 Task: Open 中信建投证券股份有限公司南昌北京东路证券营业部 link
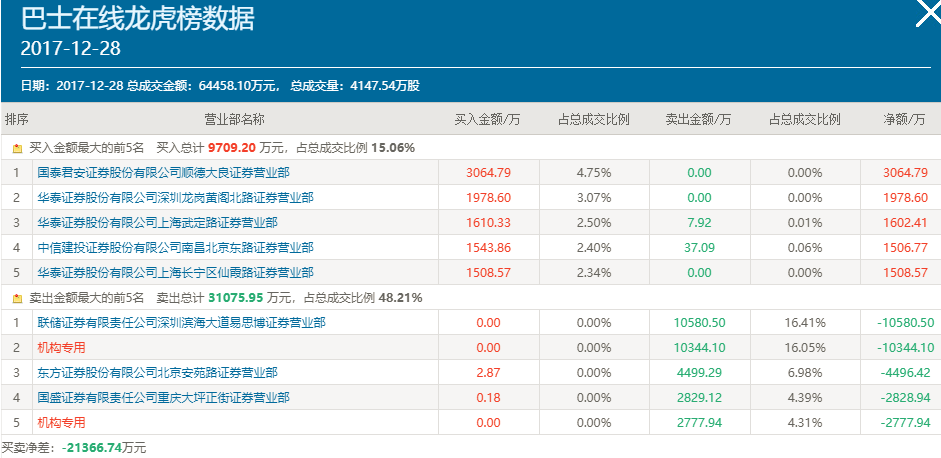pyautogui.click(x=175, y=248)
